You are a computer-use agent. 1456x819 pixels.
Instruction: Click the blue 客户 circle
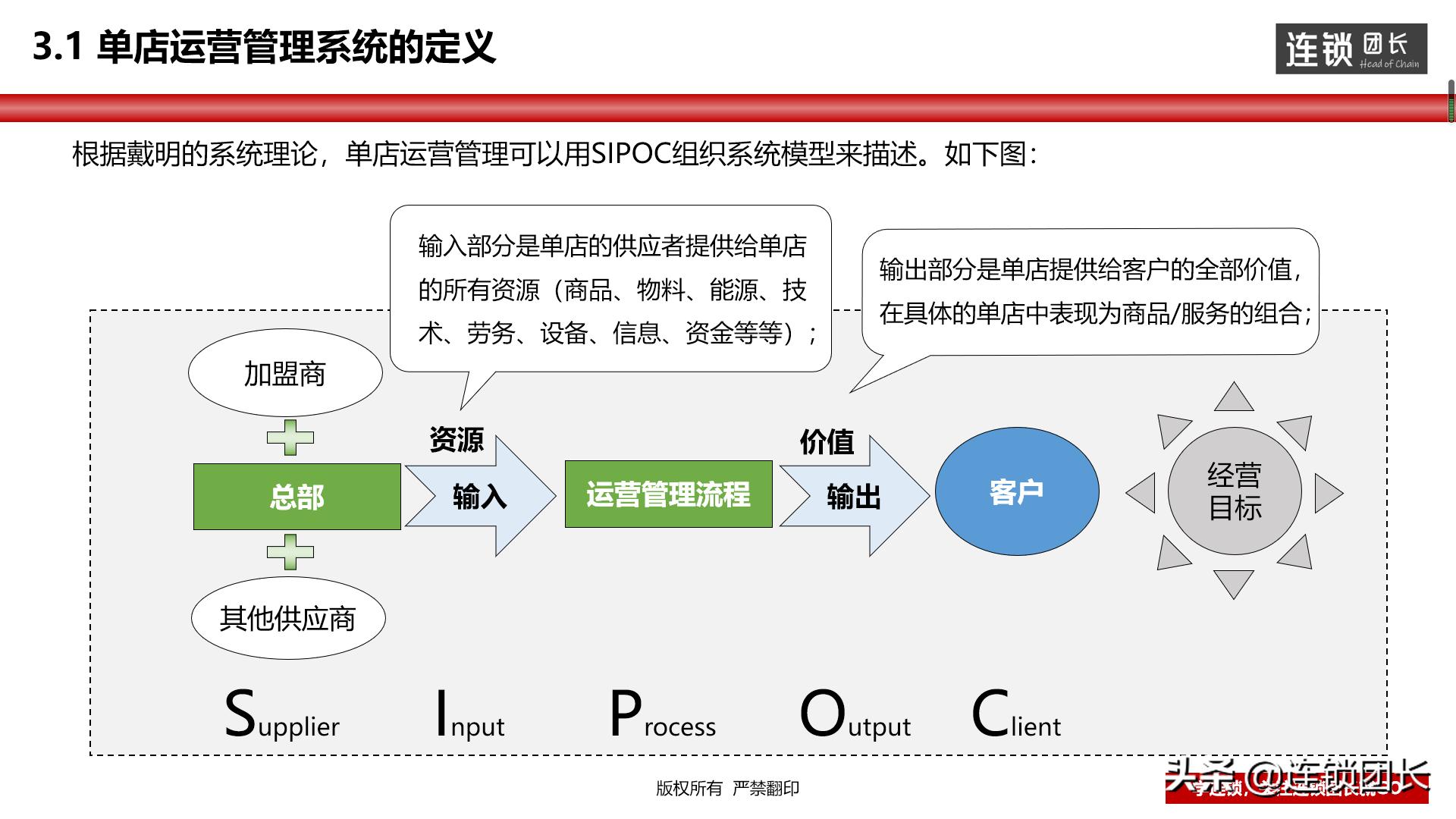(x=1017, y=492)
